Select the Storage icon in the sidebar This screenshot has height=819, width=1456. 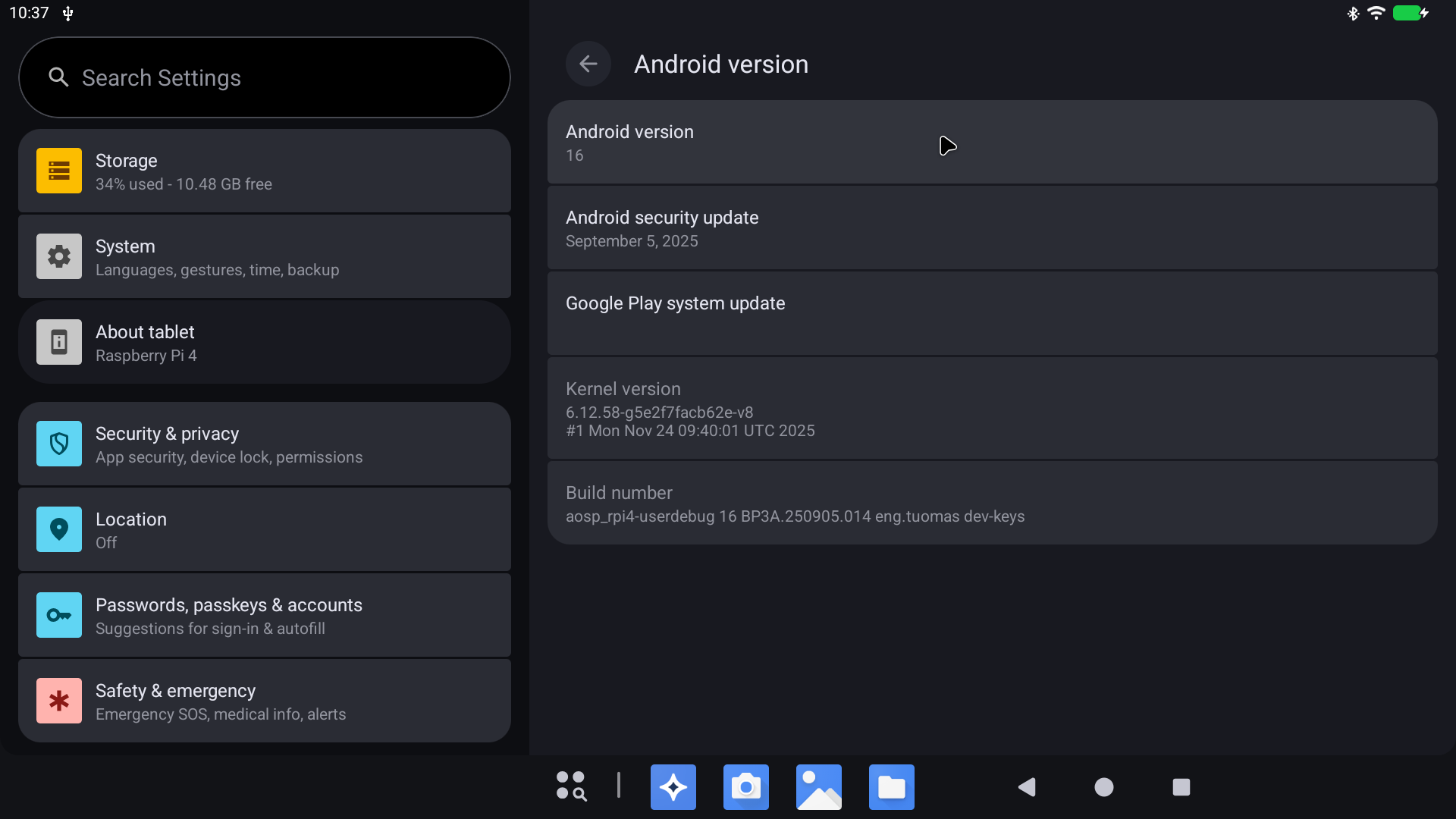point(58,171)
